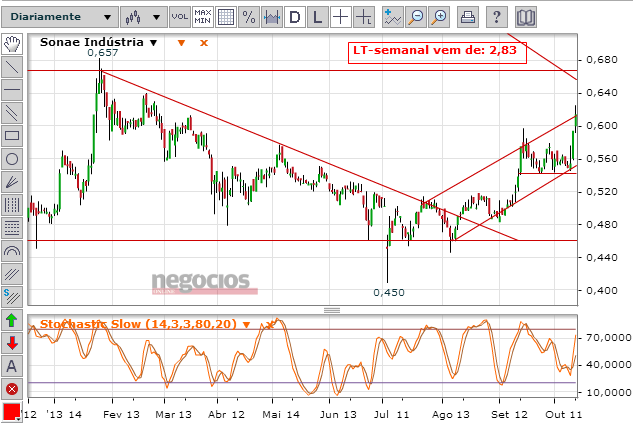
Task: Zoom in on the chart
Action: pyautogui.click(x=439, y=17)
